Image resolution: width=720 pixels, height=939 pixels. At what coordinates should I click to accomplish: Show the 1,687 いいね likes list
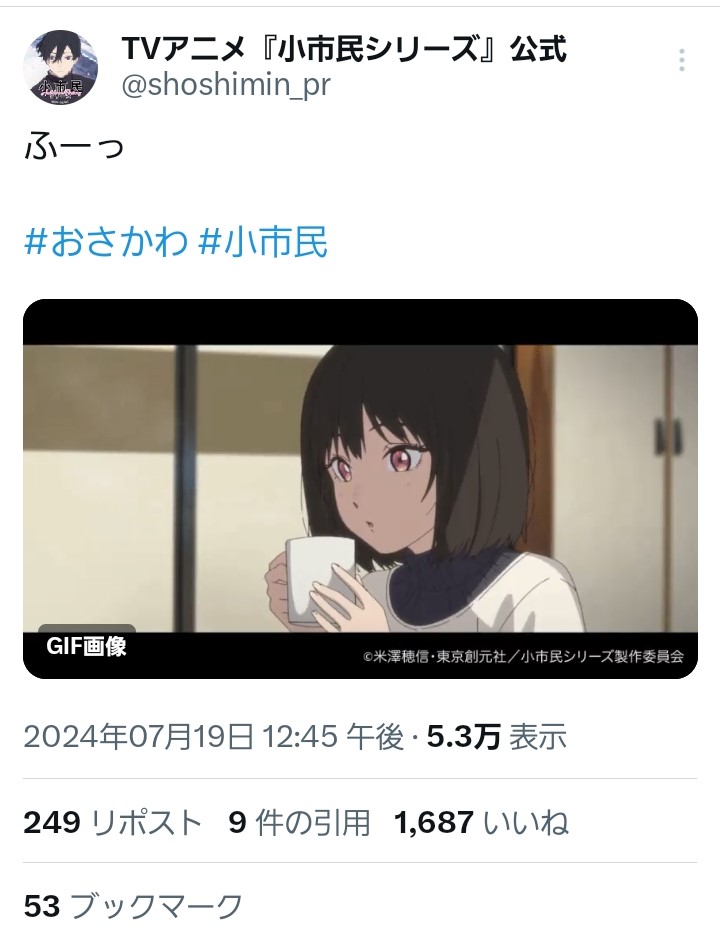[x=481, y=822]
